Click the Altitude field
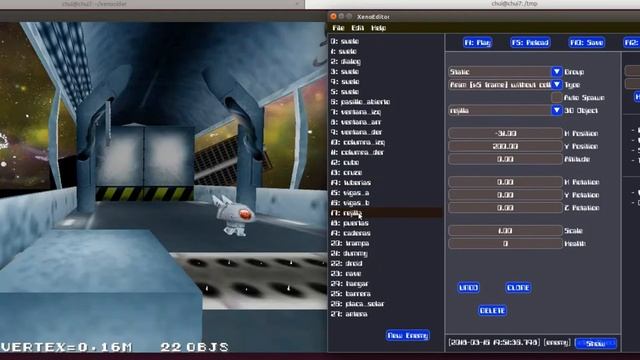640x360 pixels. pyautogui.click(x=505, y=159)
